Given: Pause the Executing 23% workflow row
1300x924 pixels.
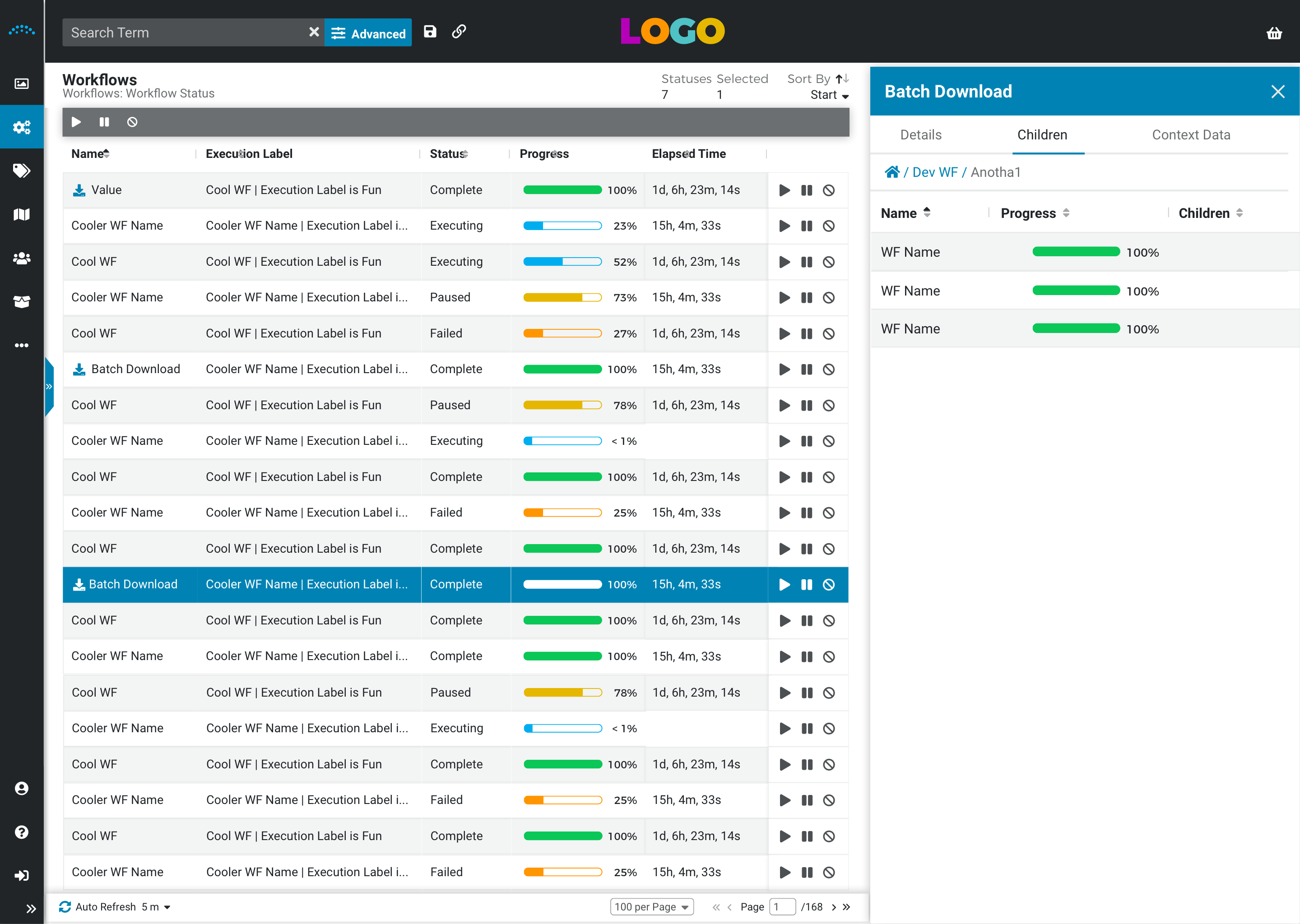Looking at the screenshot, I should (x=807, y=226).
